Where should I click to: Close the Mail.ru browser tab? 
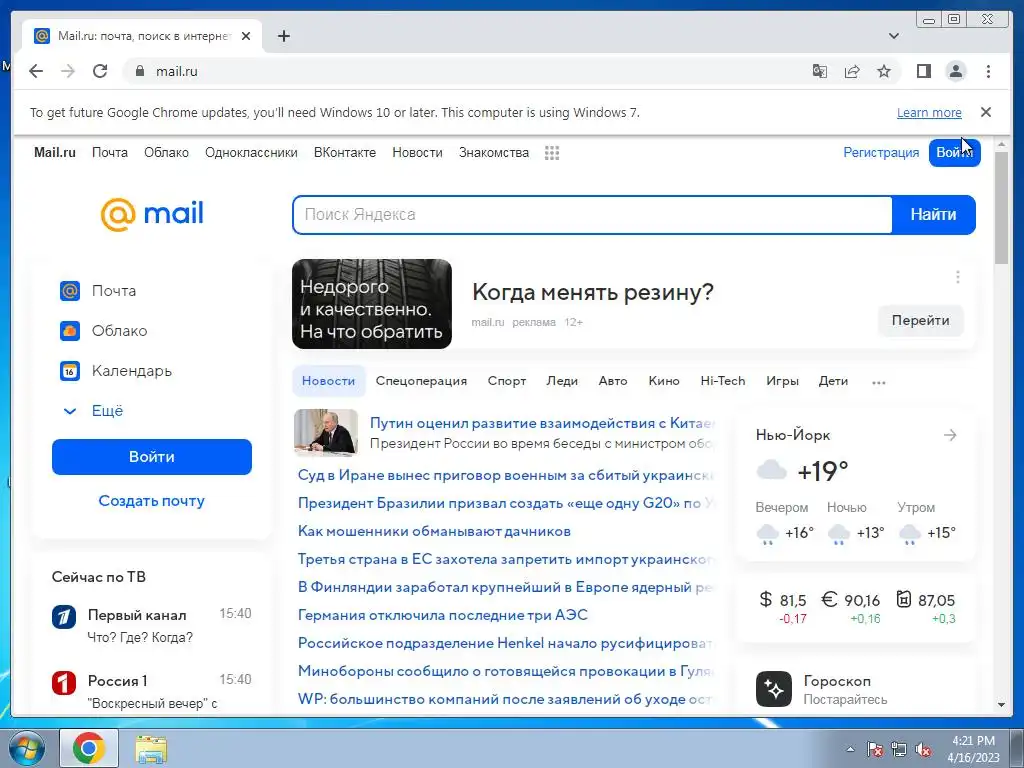click(246, 36)
